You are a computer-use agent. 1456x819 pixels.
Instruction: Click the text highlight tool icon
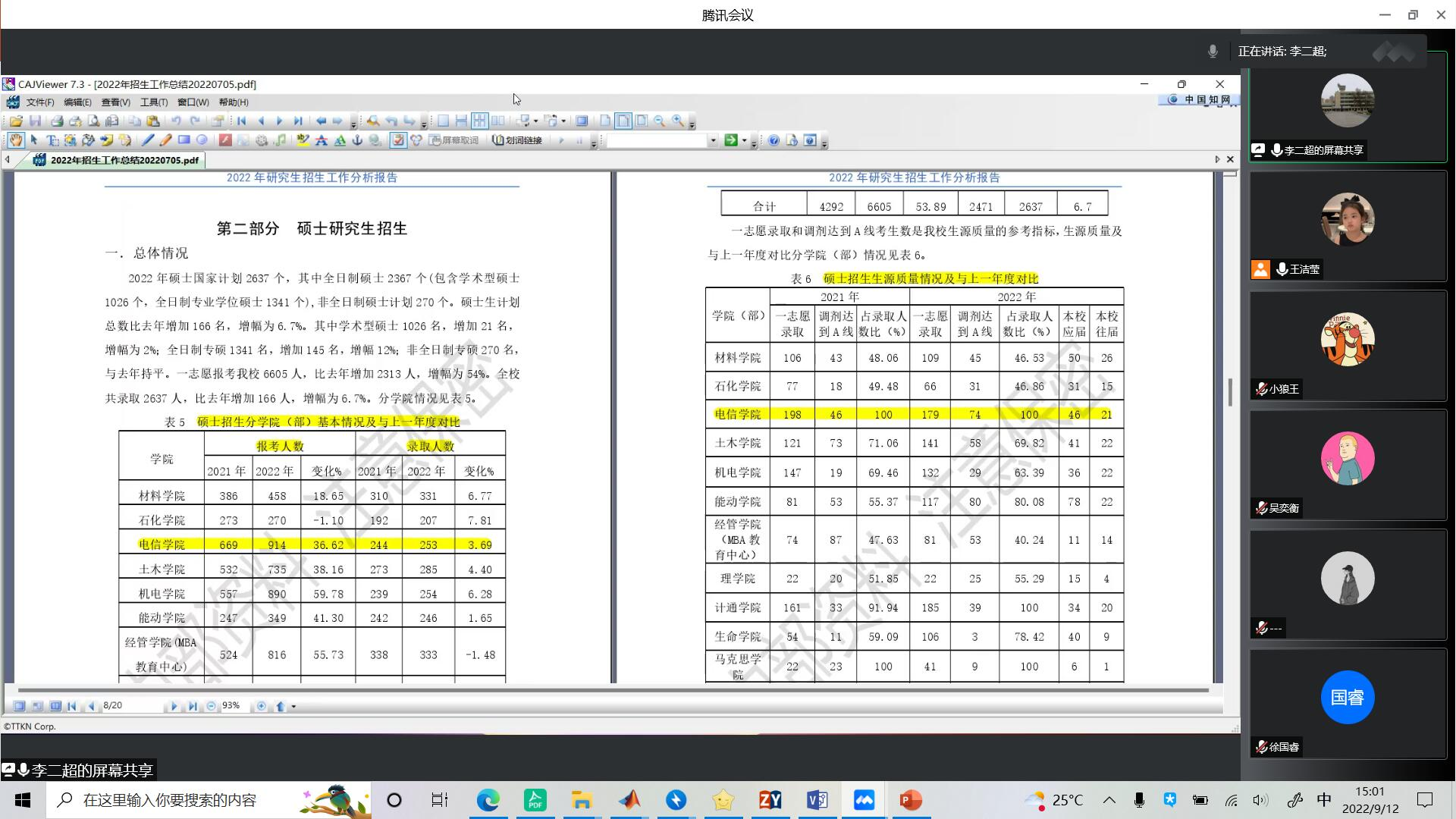(303, 140)
